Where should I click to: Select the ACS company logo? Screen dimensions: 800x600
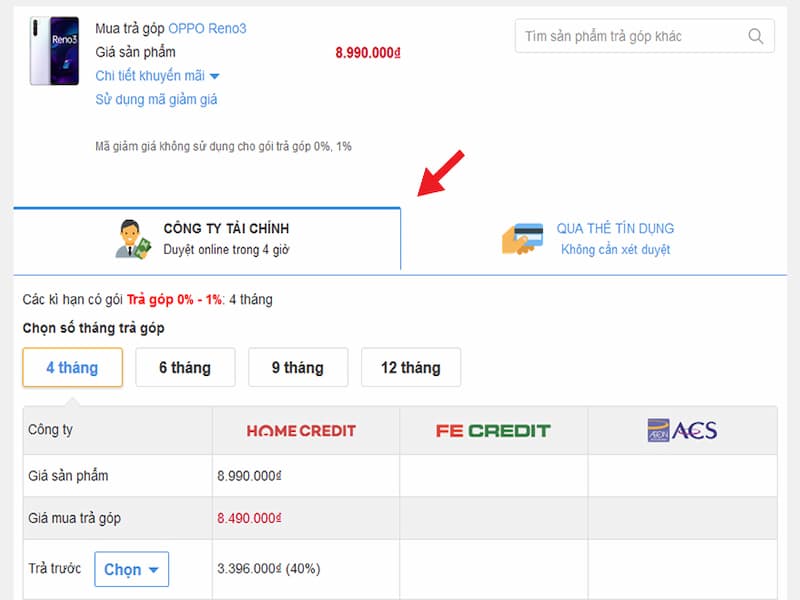[682, 431]
